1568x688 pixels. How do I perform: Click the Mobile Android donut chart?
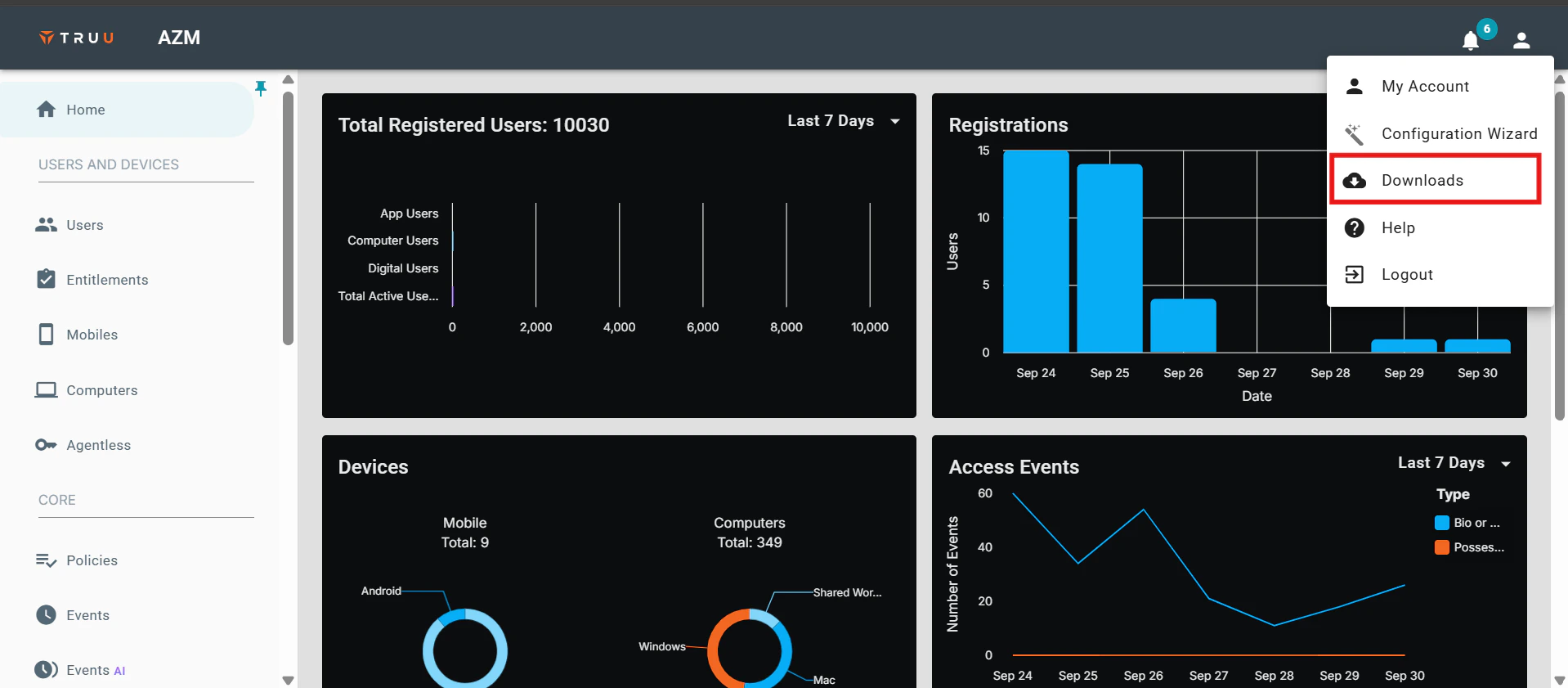(x=465, y=649)
